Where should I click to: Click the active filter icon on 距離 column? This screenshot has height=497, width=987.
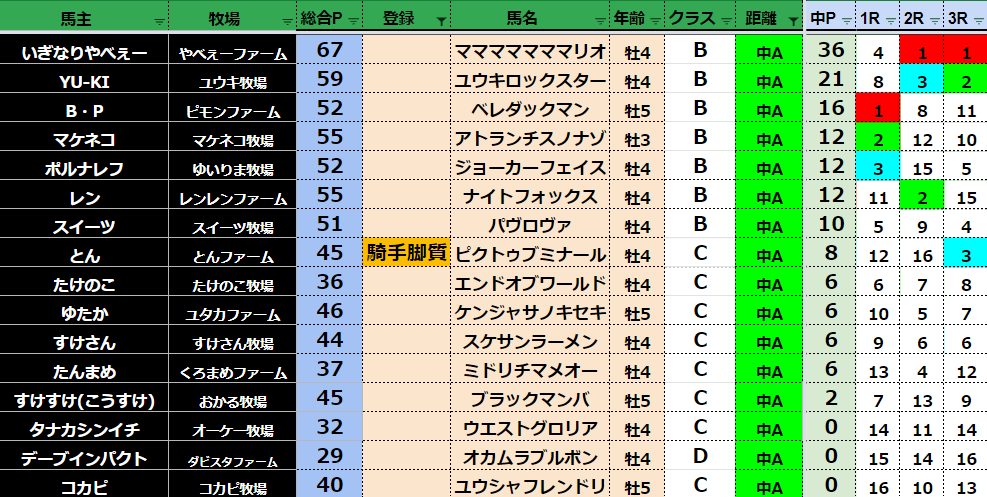click(x=792, y=20)
